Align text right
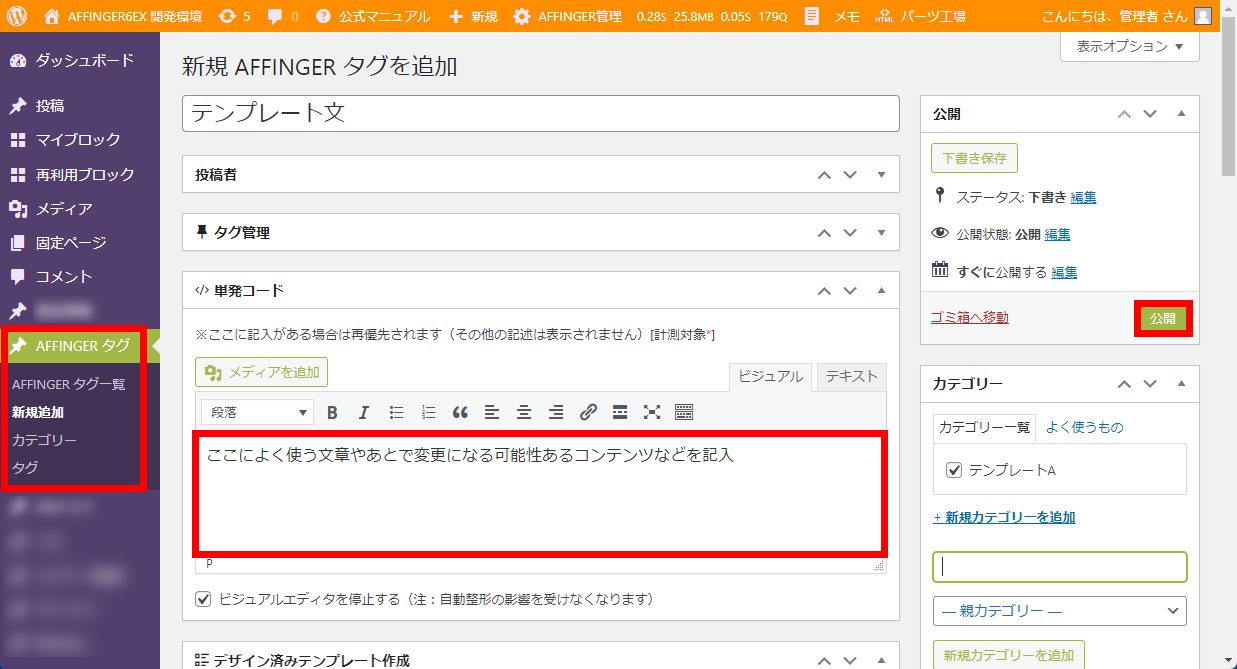Image resolution: width=1237 pixels, height=669 pixels. 556,412
